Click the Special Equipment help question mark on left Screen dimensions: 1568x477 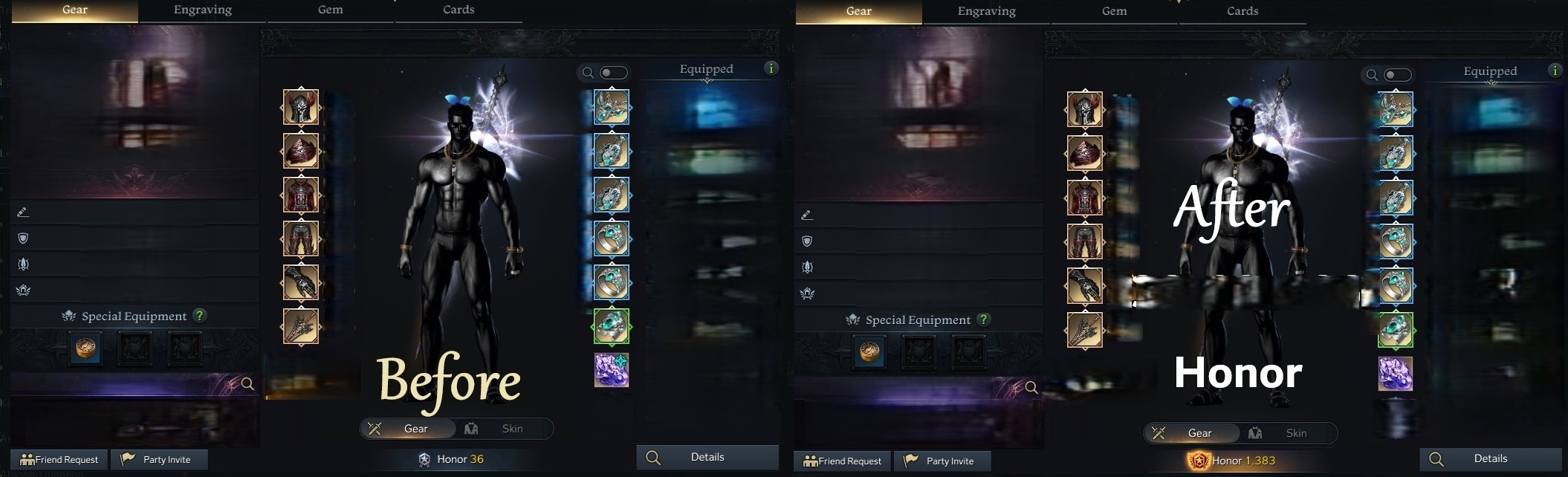tap(199, 316)
